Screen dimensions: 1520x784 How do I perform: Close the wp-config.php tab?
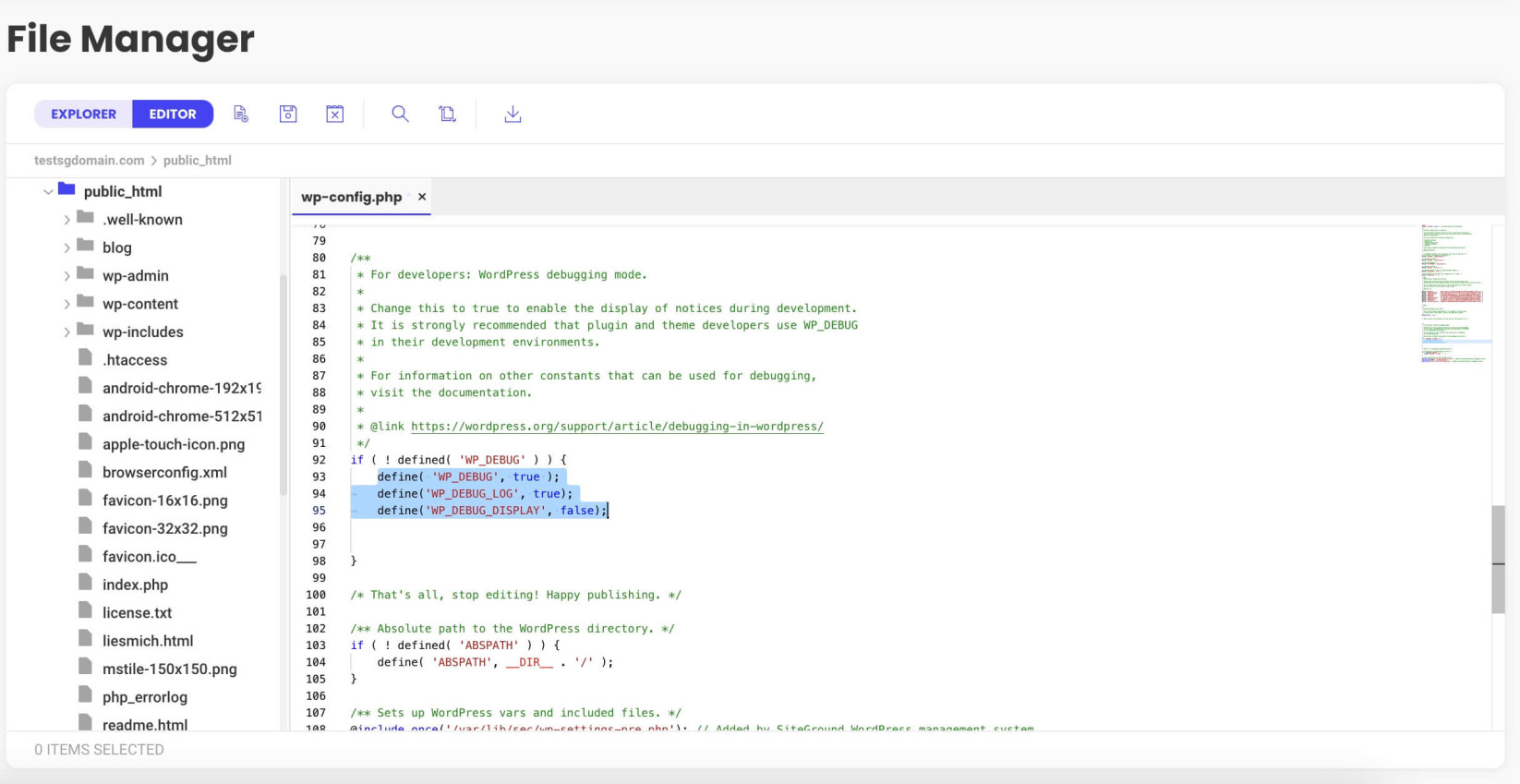pyautogui.click(x=422, y=197)
